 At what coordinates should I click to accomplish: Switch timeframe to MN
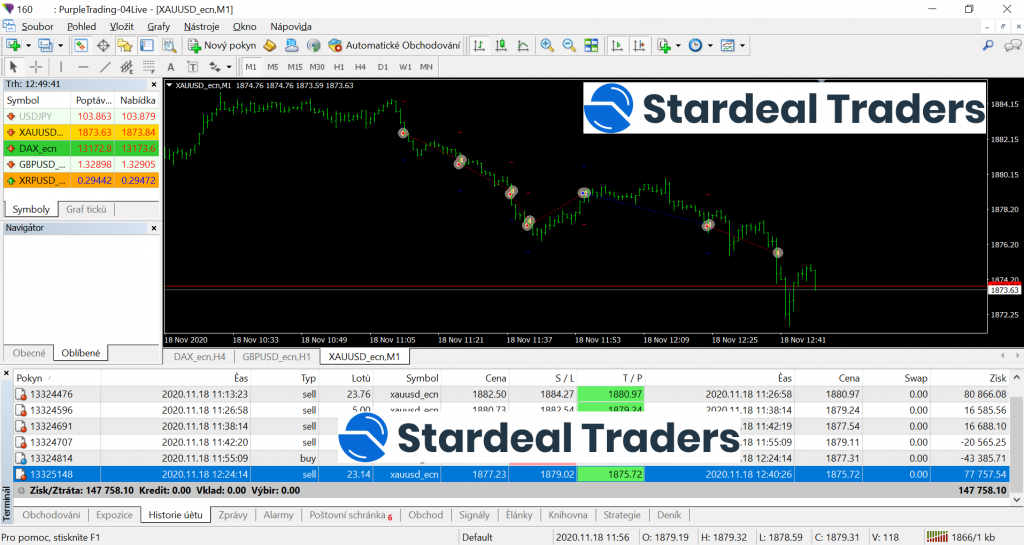click(x=426, y=67)
